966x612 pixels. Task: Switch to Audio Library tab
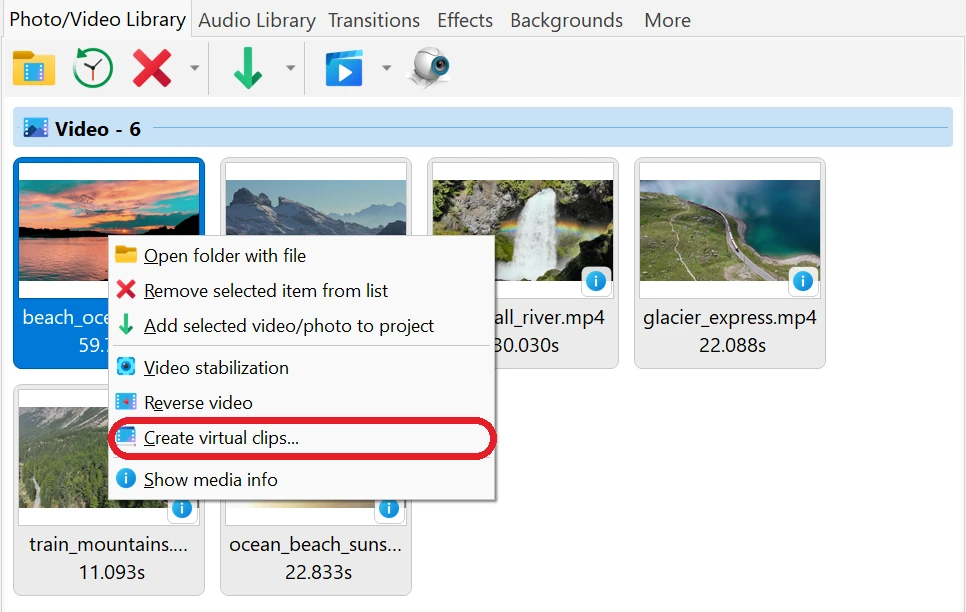(x=257, y=20)
